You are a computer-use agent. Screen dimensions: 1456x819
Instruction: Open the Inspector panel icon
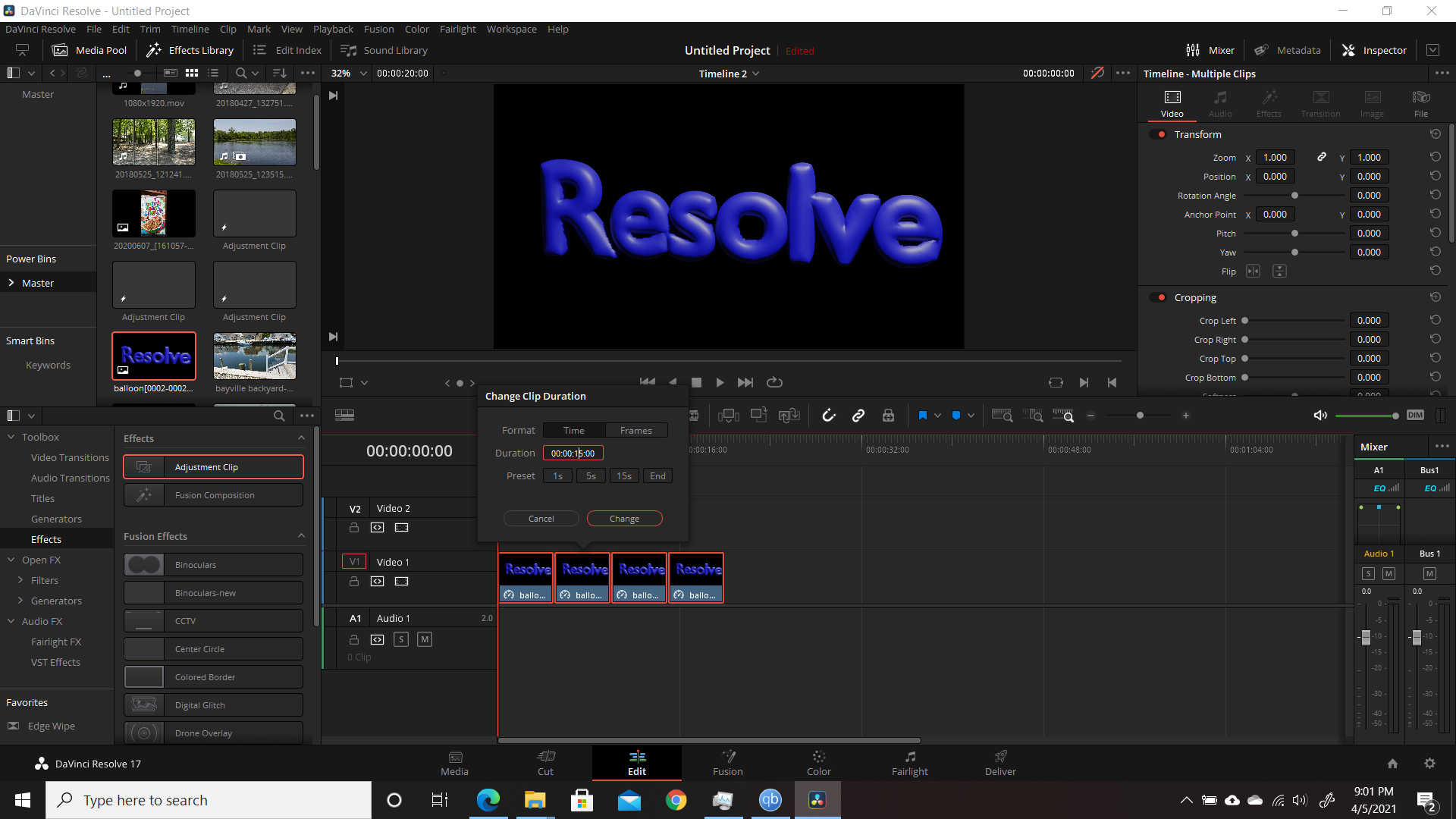(x=1374, y=50)
